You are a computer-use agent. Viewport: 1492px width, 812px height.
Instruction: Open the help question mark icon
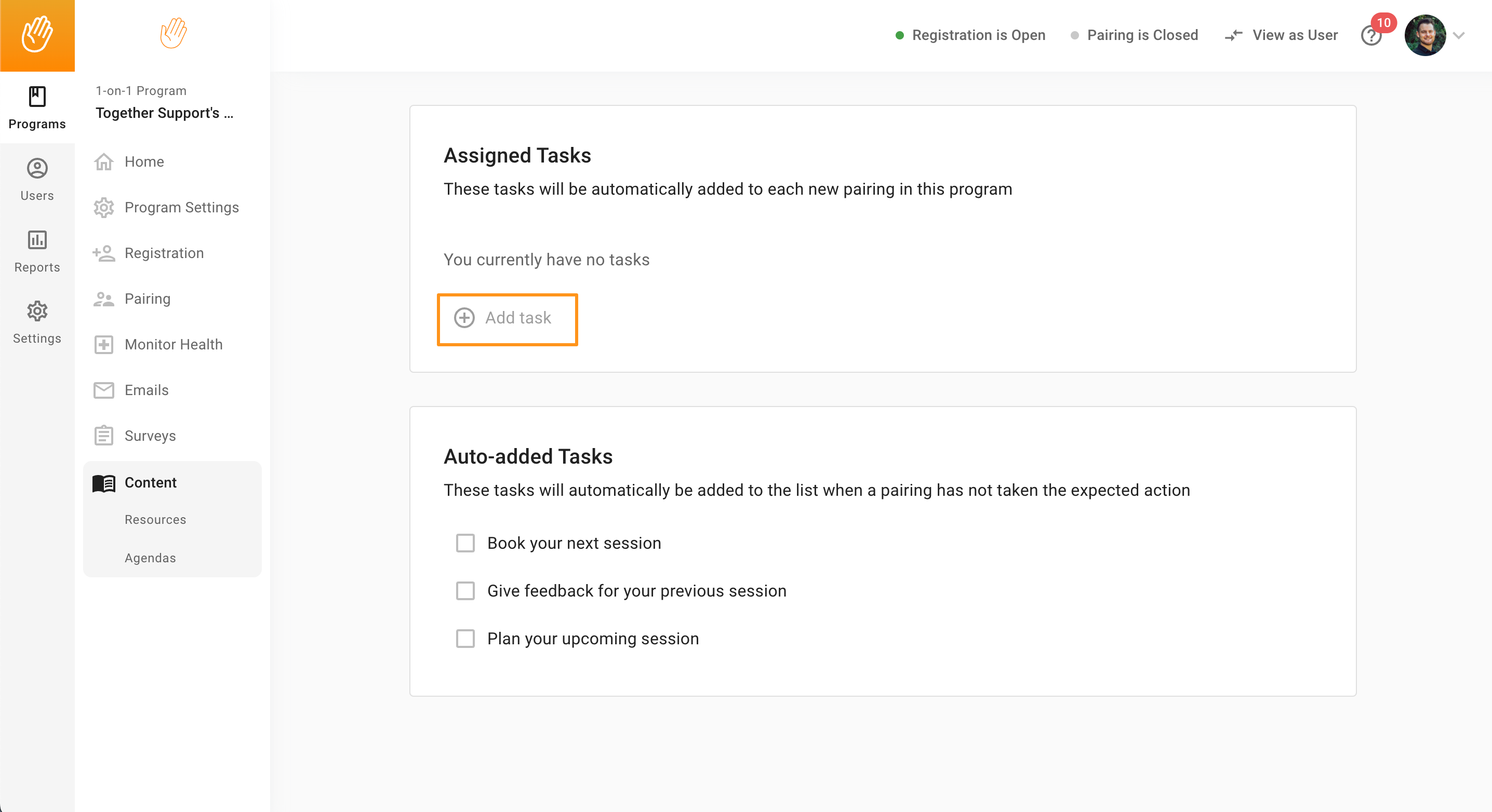pos(1370,36)
